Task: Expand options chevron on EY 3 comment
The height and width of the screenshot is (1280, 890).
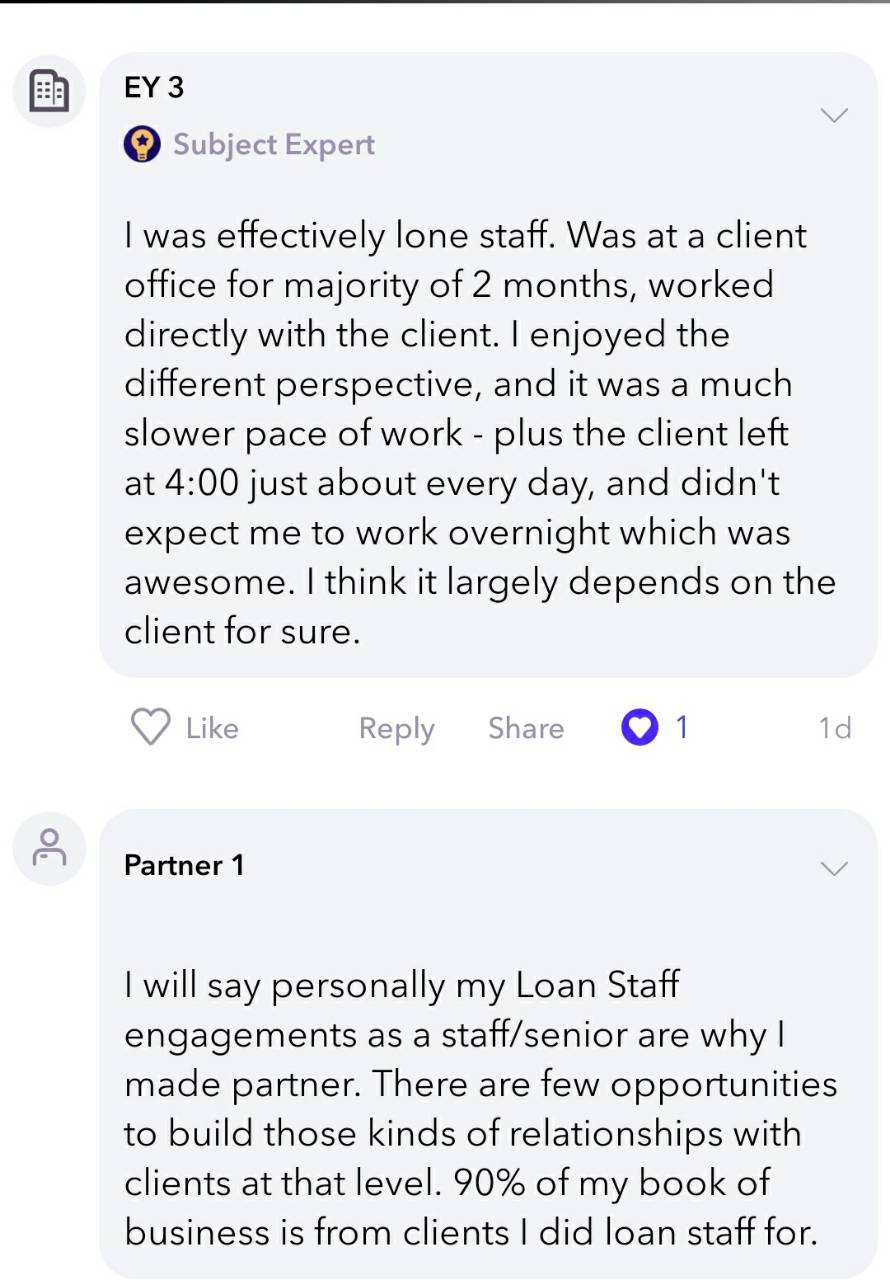Action: click(834, 115)
